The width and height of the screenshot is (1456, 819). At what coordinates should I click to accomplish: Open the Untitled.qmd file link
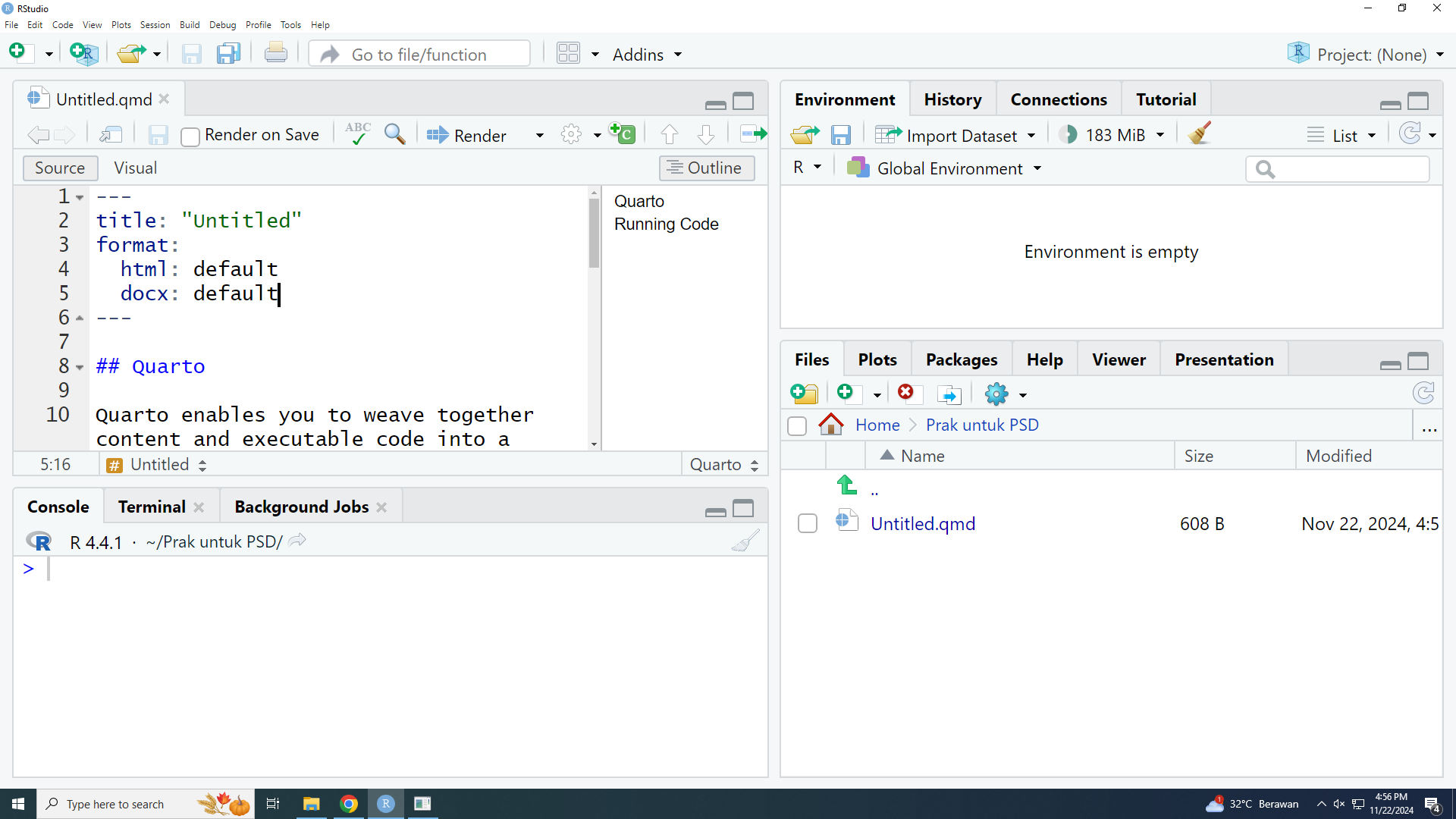pos(923,523)
